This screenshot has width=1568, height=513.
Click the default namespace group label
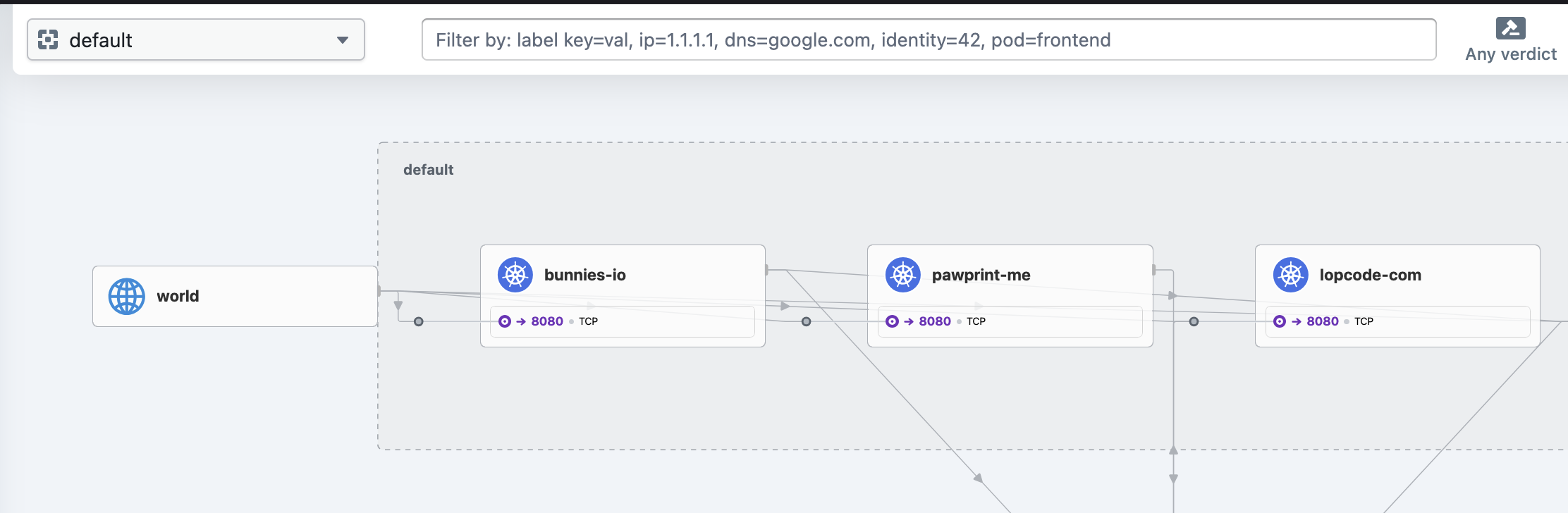(x=428, y=170)
